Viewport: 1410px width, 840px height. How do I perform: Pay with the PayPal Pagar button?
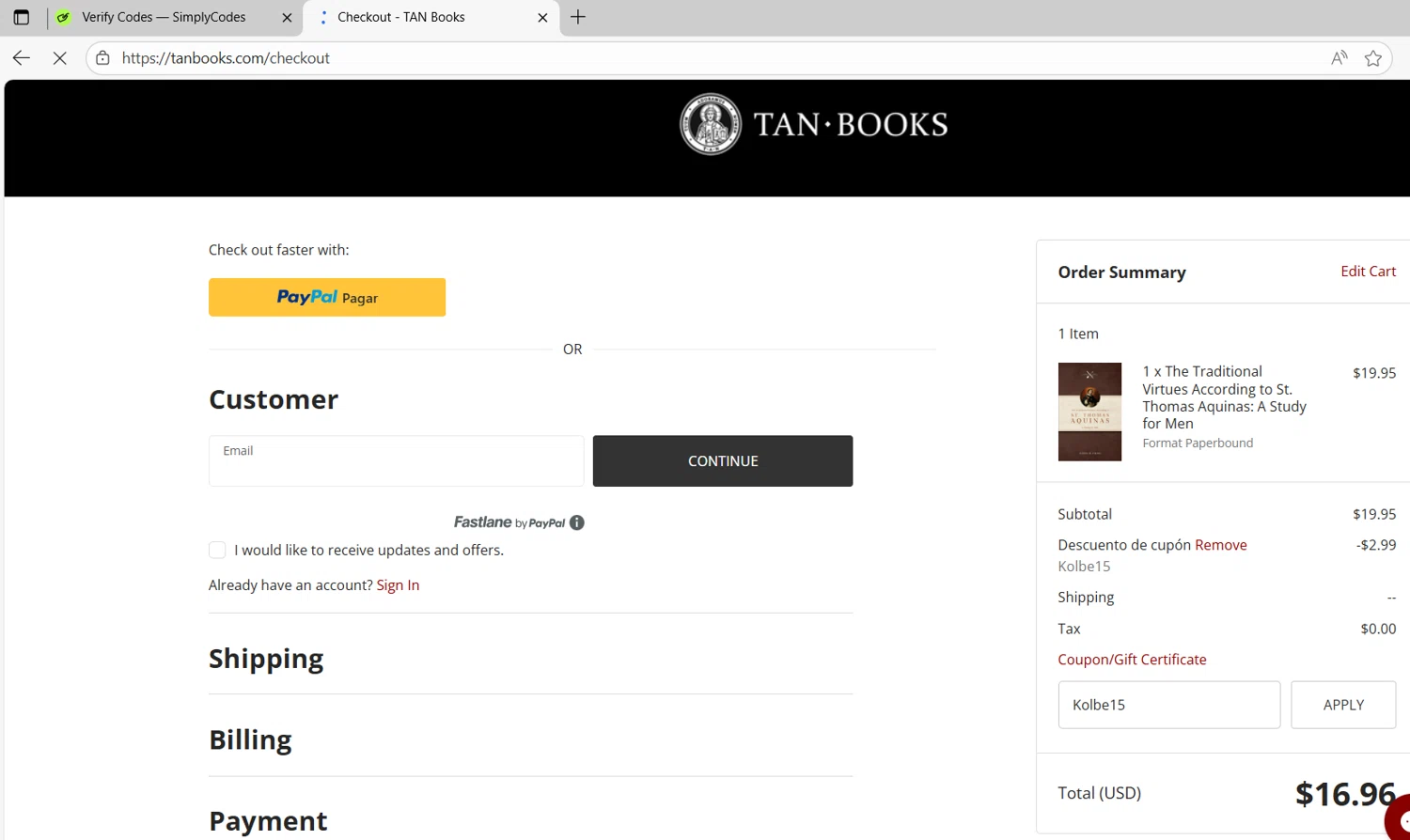click(x=327, y=297)
